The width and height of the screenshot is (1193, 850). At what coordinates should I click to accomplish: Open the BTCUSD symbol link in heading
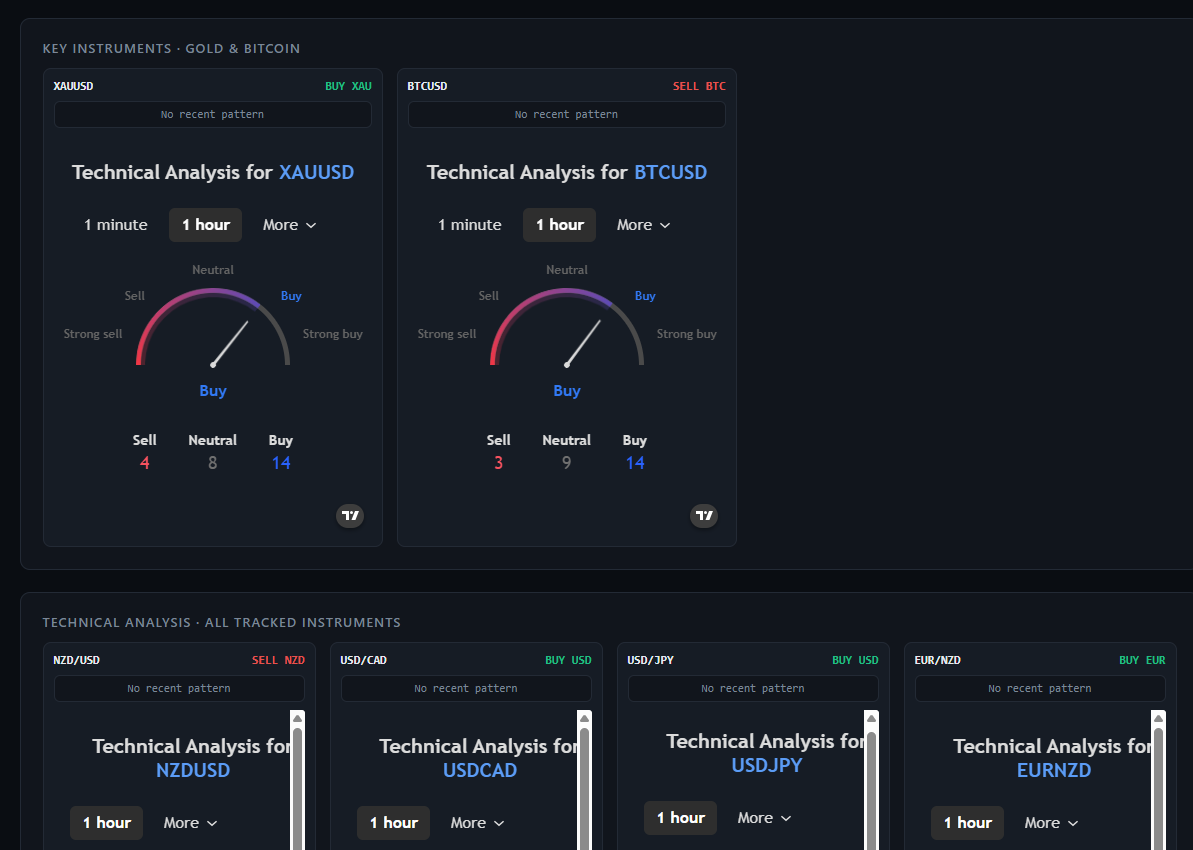(670, 172)
